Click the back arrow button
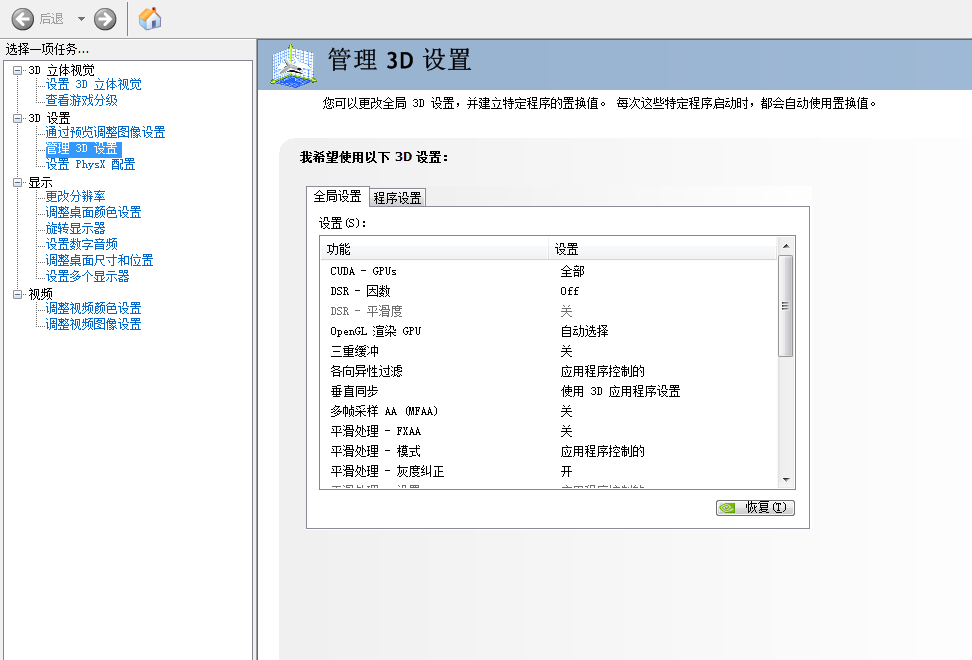Viewport: 972px width, 660px height. [23, 19]
